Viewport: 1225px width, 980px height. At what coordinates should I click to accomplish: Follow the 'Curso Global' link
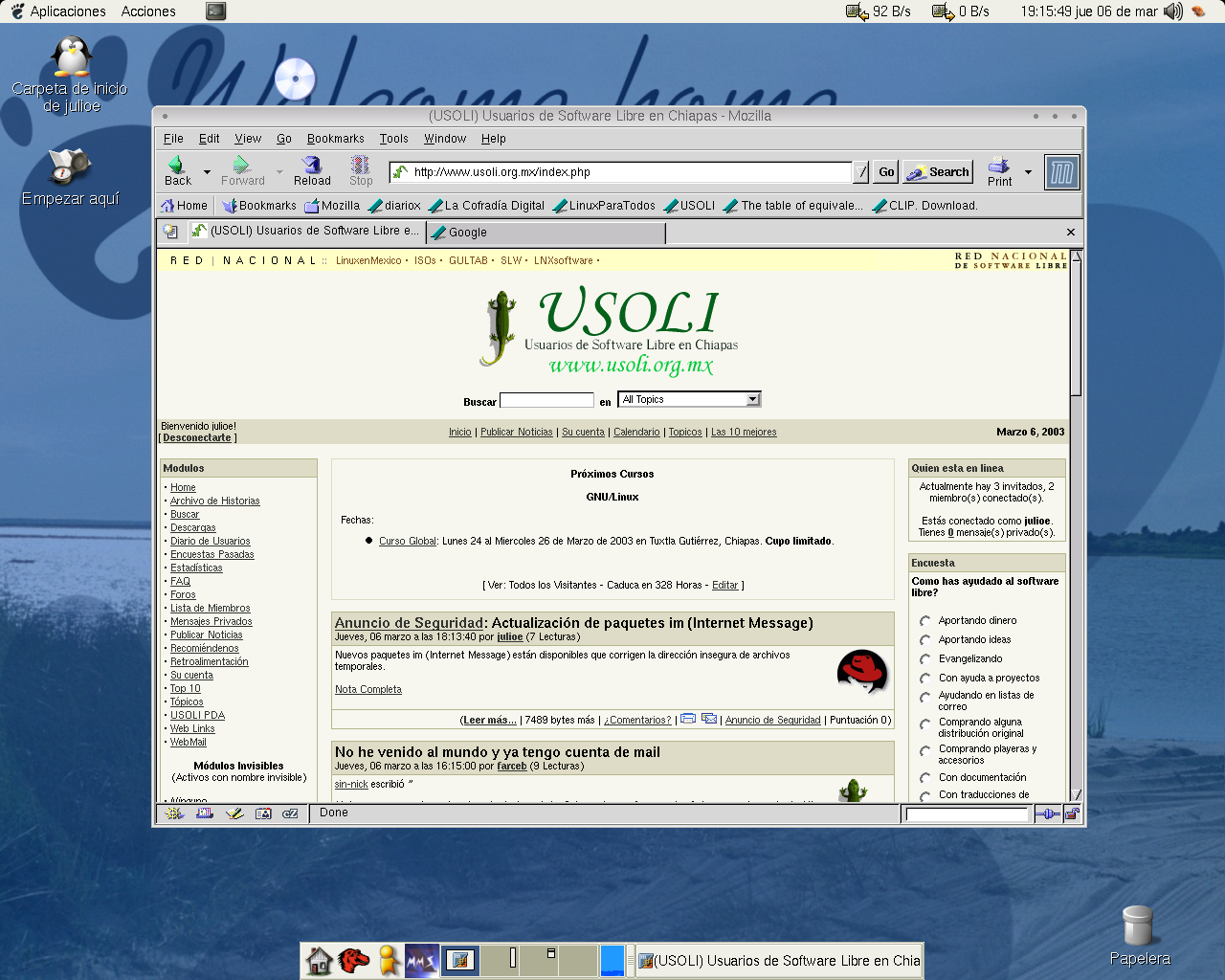click(x=408, y=542)
